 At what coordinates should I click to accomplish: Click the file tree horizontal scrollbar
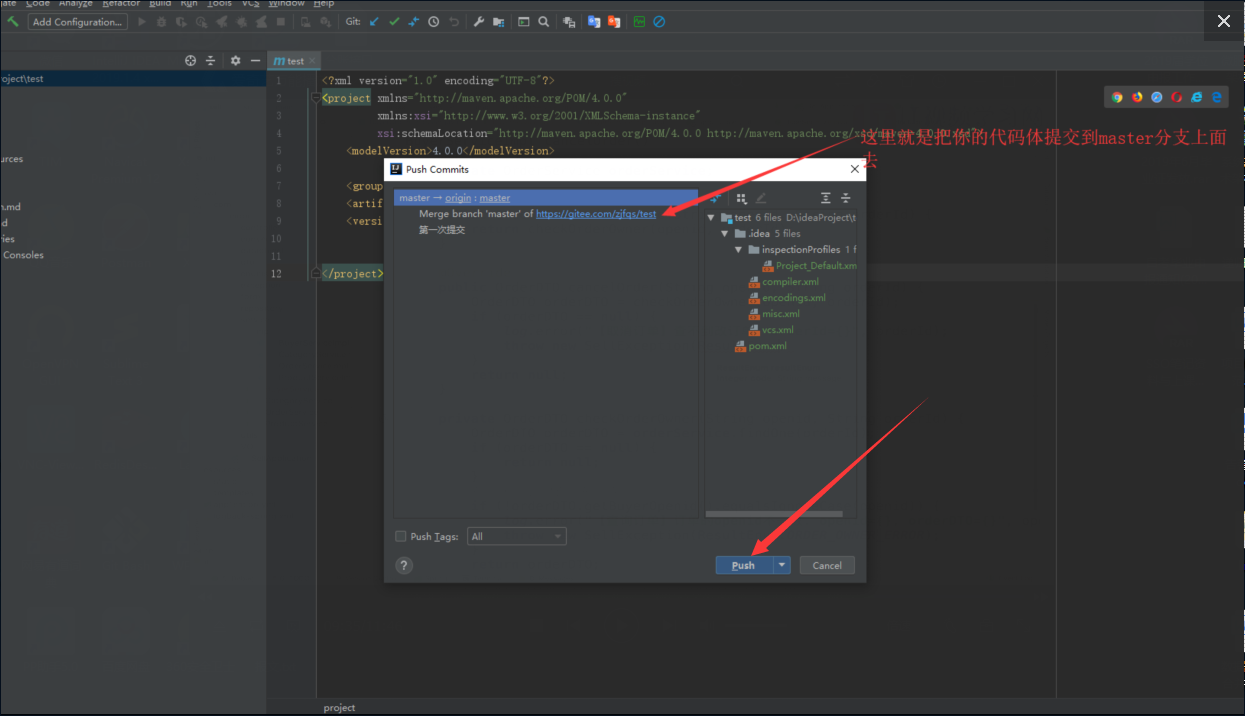[774, 514]
